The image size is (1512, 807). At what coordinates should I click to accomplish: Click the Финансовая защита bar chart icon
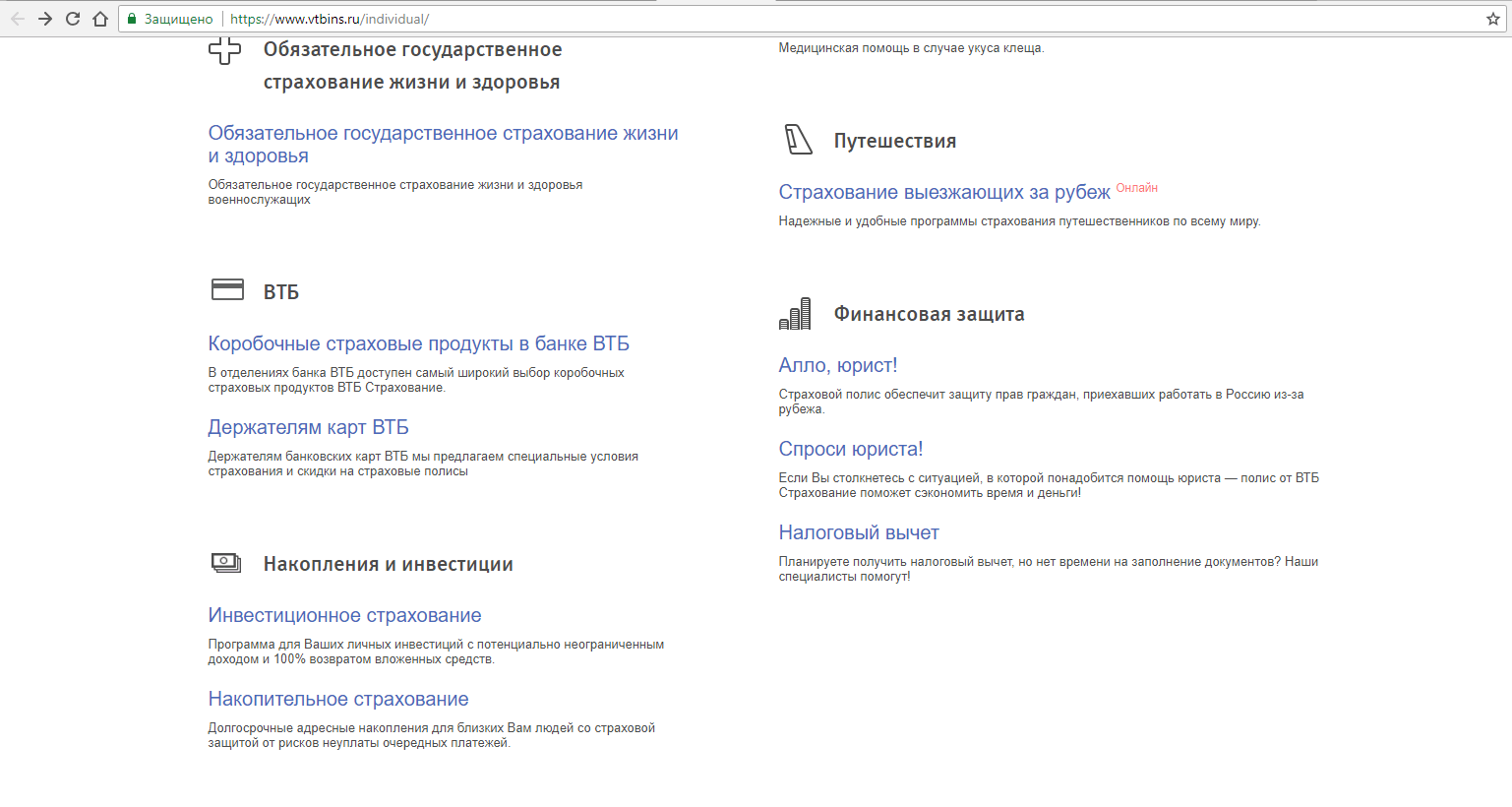pyautogui.click(x=795, y=314)
